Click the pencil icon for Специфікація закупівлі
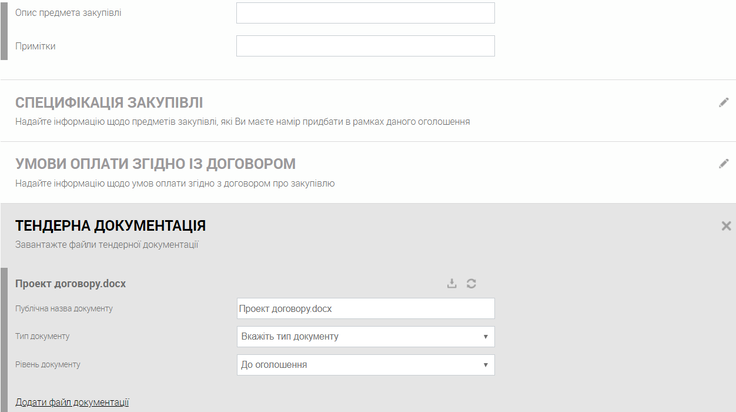This screenshot has width=736, height=412. point(724,102)
